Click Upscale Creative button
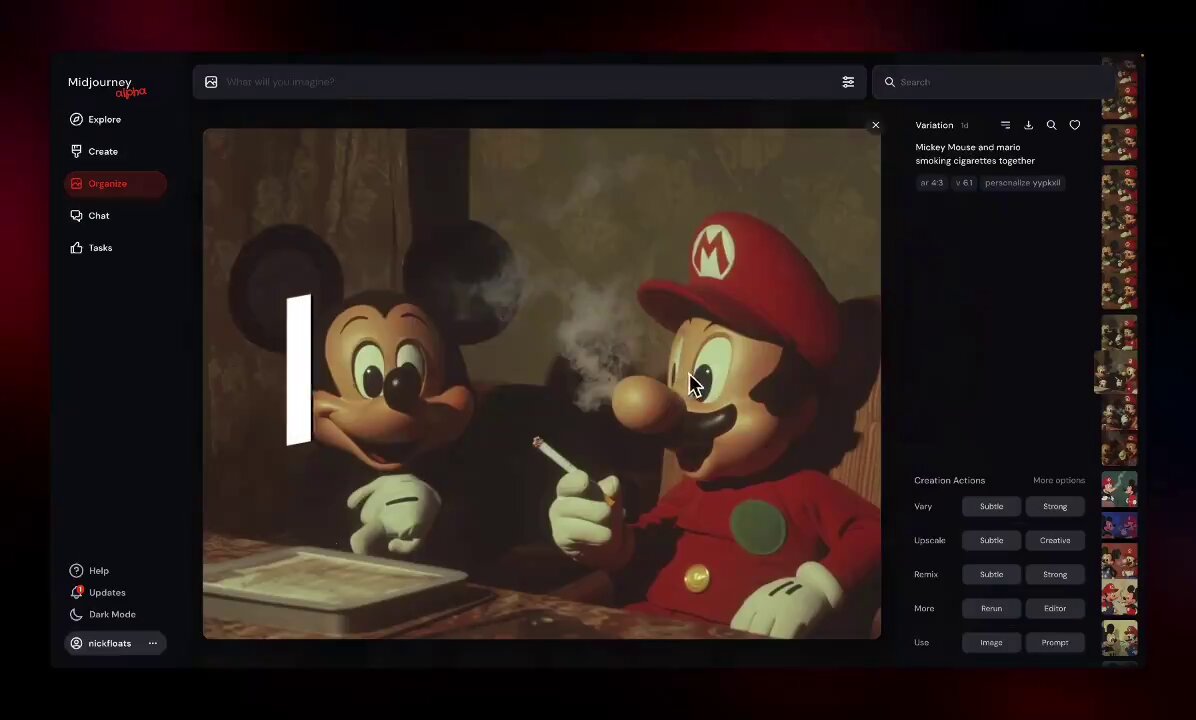 click(1055, 540)
